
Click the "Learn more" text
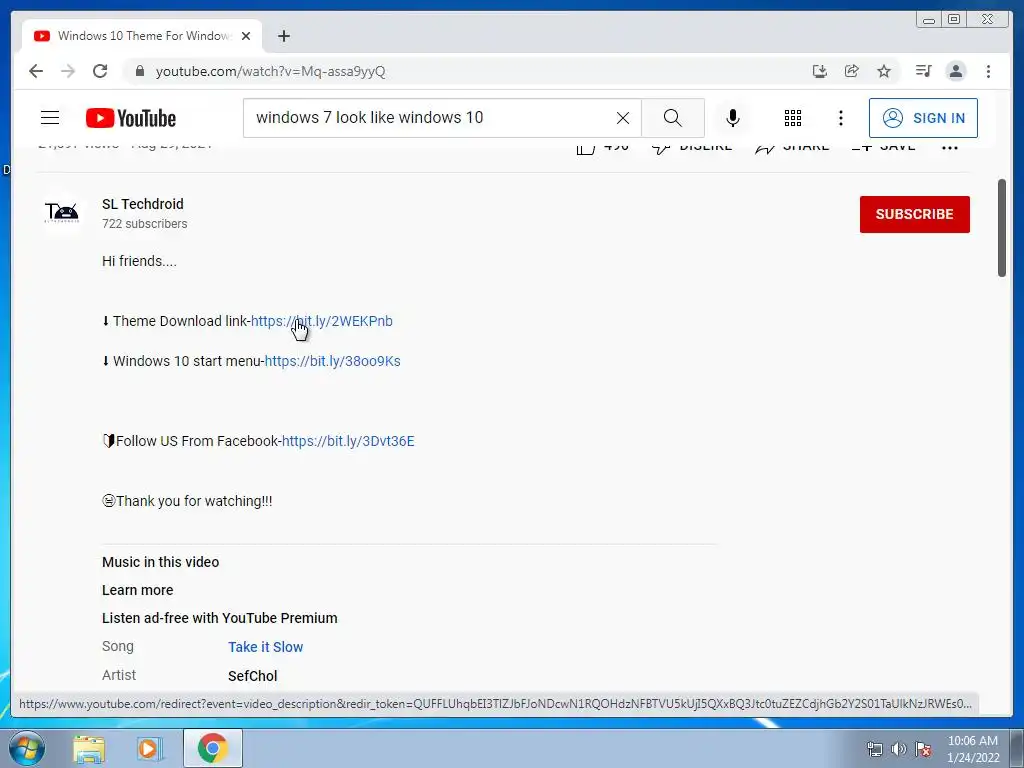(x=137, y=590)
